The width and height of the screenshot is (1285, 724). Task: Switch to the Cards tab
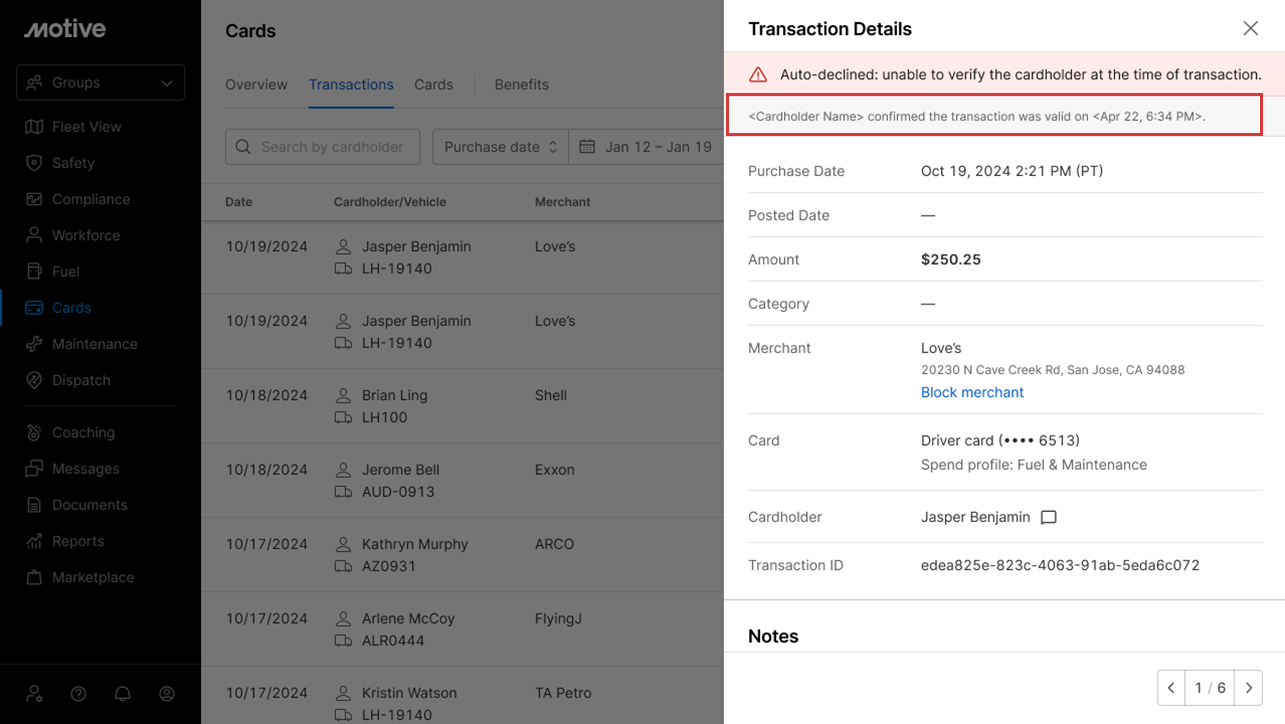(434, 85)
